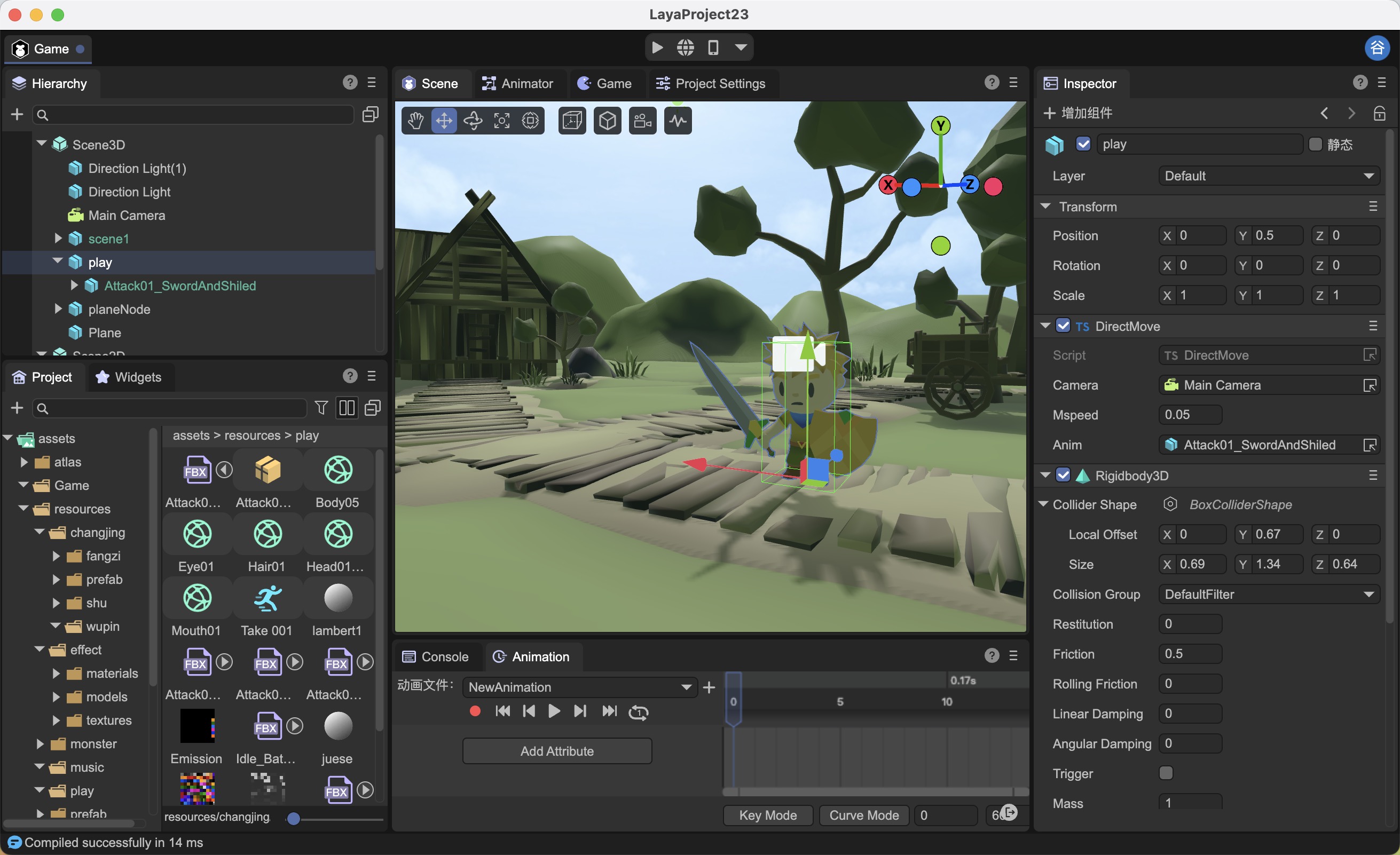Click the Inspector lock icon
Viewport: 1400px width, 855px height.
(1379, 113)
